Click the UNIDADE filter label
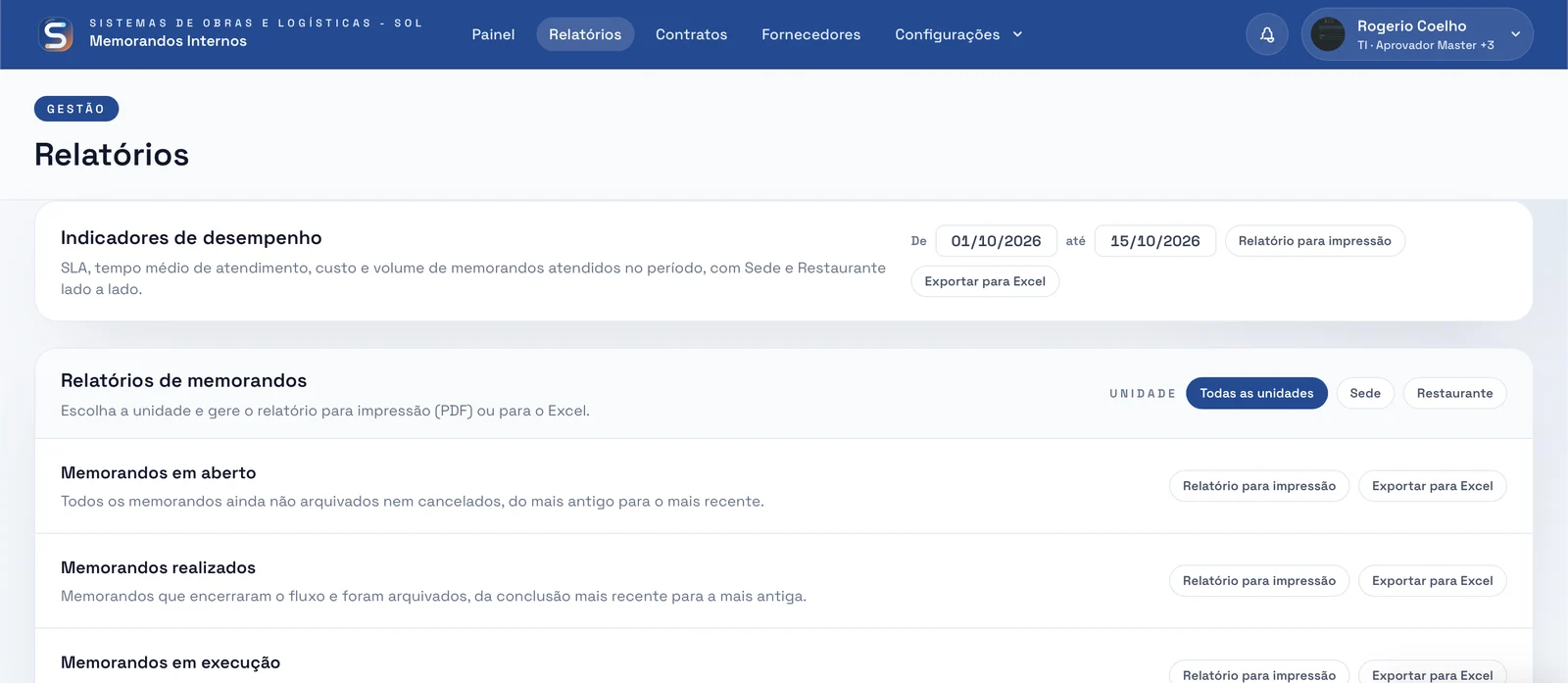The height and width of the screenshot is (683, 1568). (1143, 394)
